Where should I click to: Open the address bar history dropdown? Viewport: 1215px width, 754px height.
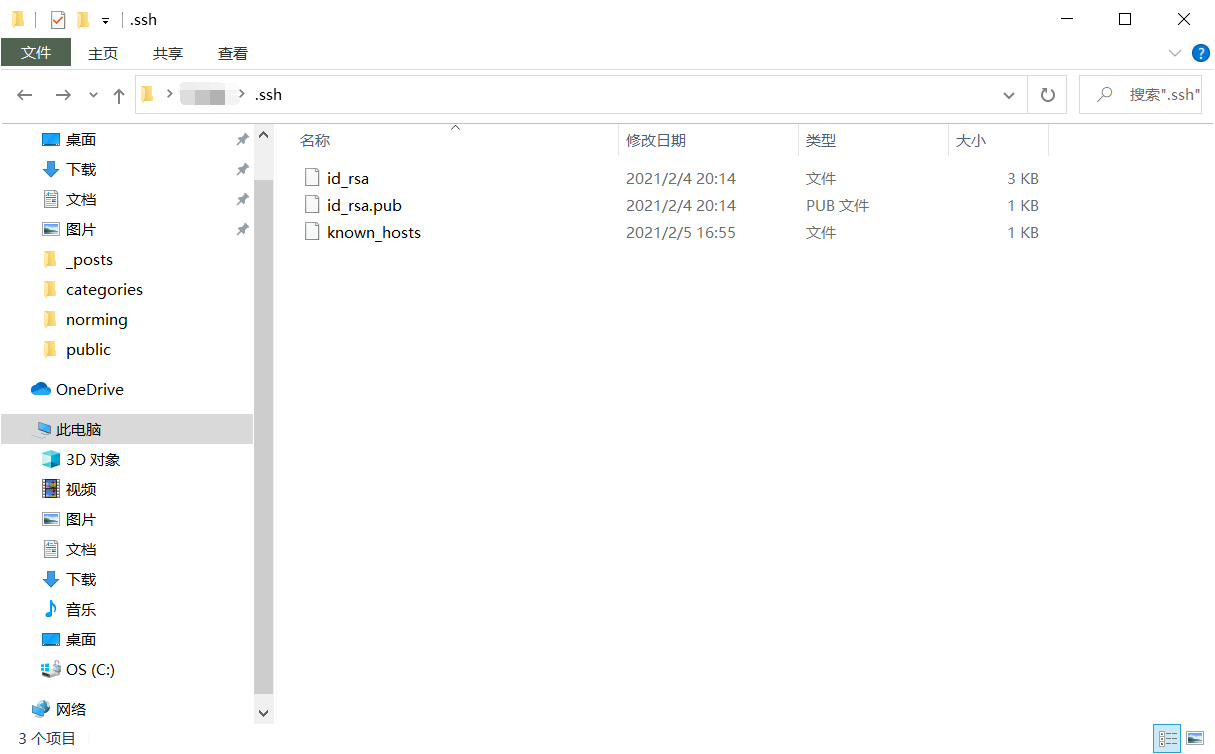coord(1009,95)
